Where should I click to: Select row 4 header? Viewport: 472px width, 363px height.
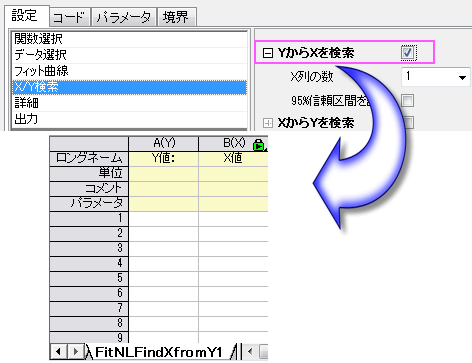click(x=89, y=263)
